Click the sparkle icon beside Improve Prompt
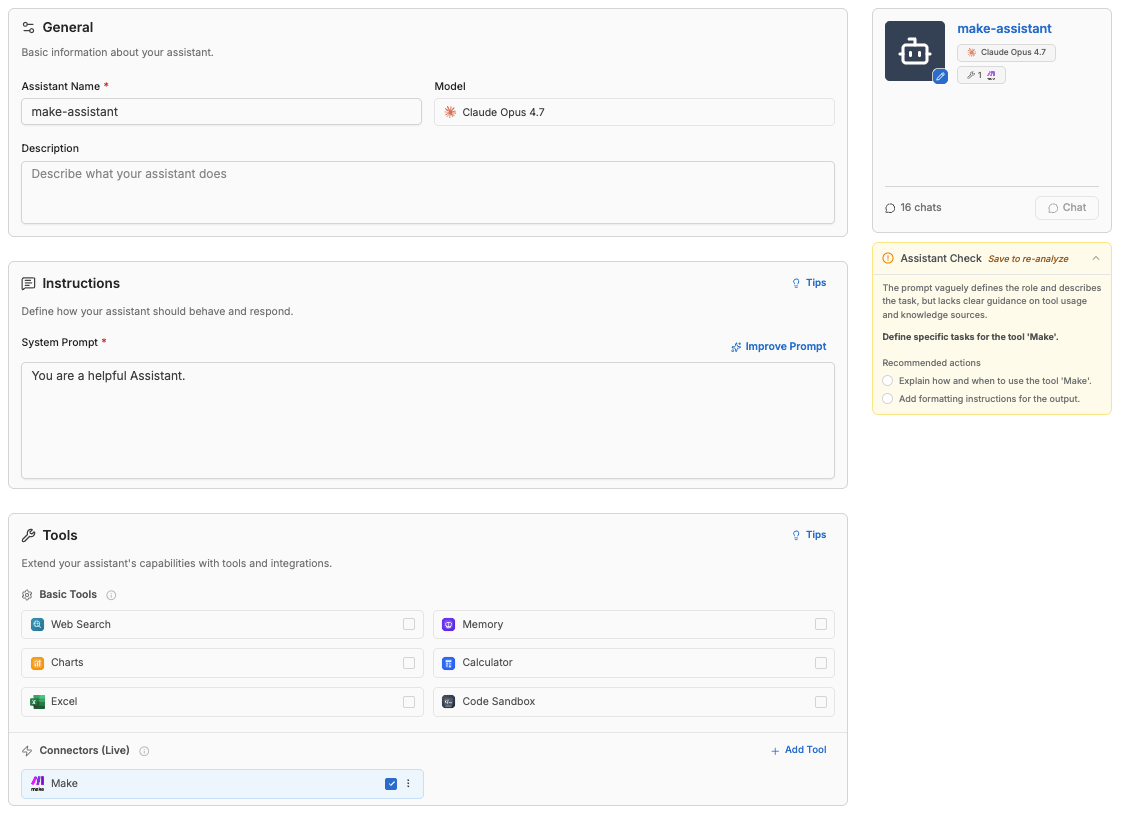 pyautogui.click(x=736, y=347)
